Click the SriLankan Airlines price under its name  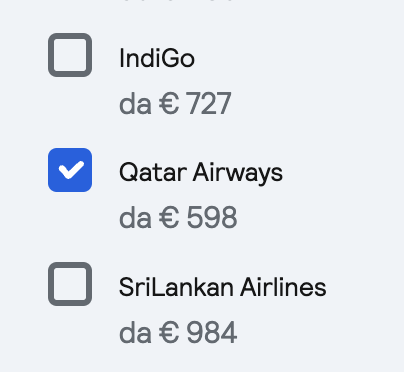(178, 332)
